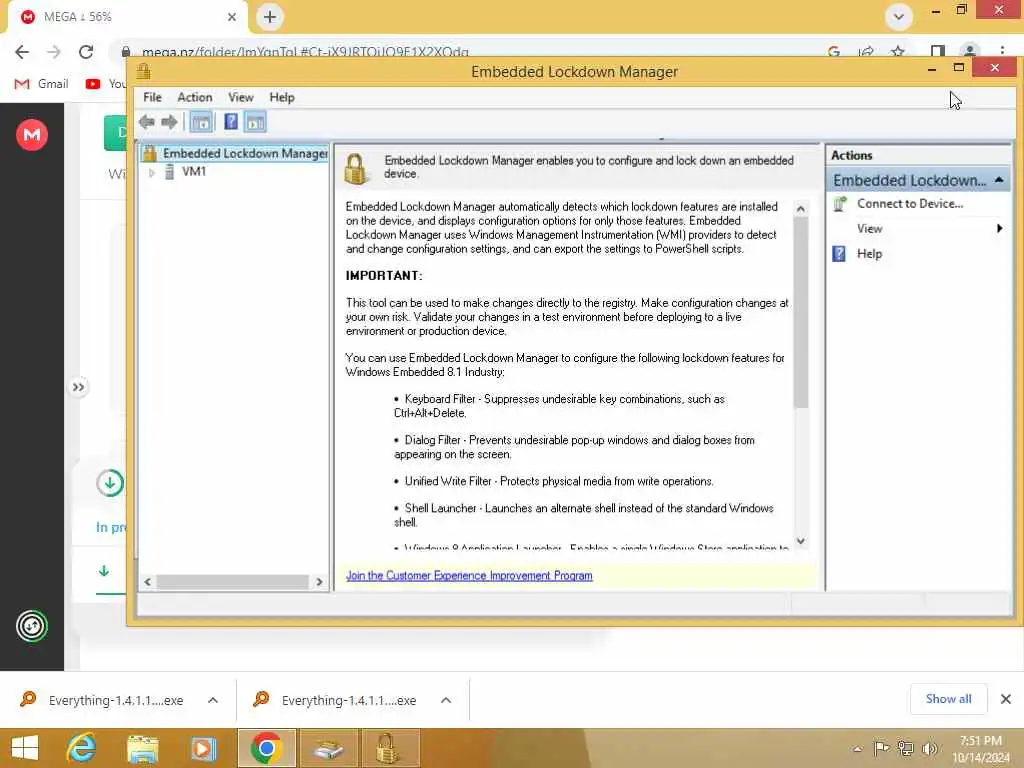Click Show all downloads button
Screen dimensions: 1024x768
[x=948, y=699]
